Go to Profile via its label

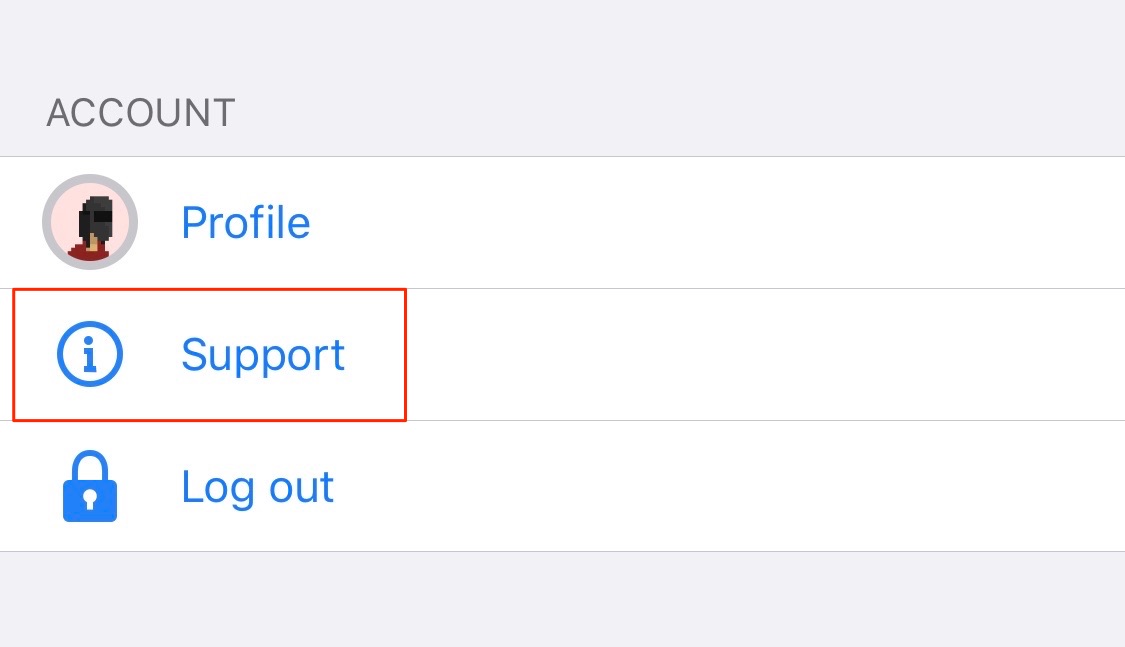pyautogui.click(x=245, y=222)
